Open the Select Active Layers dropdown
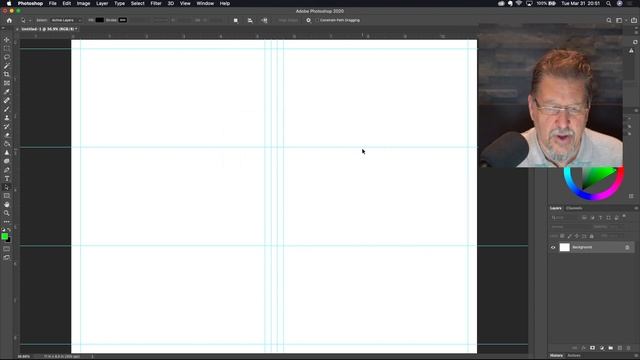Viewport: 640px width, 360px height. [66, 20]
